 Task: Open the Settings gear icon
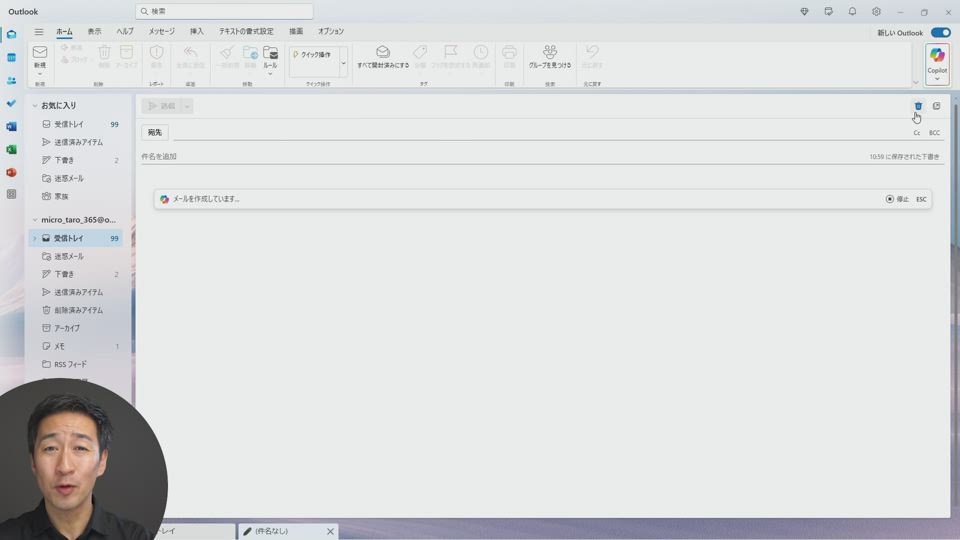click(876, 12)
